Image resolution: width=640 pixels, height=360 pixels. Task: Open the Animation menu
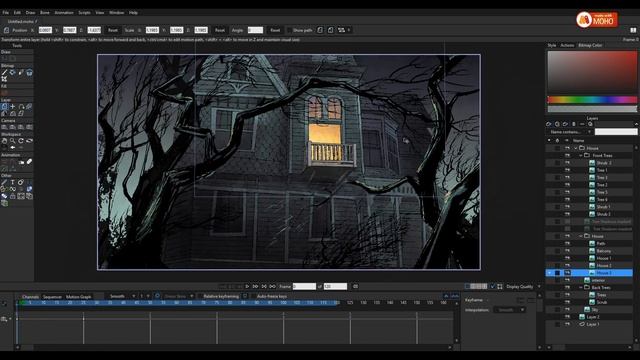[64, 13]
